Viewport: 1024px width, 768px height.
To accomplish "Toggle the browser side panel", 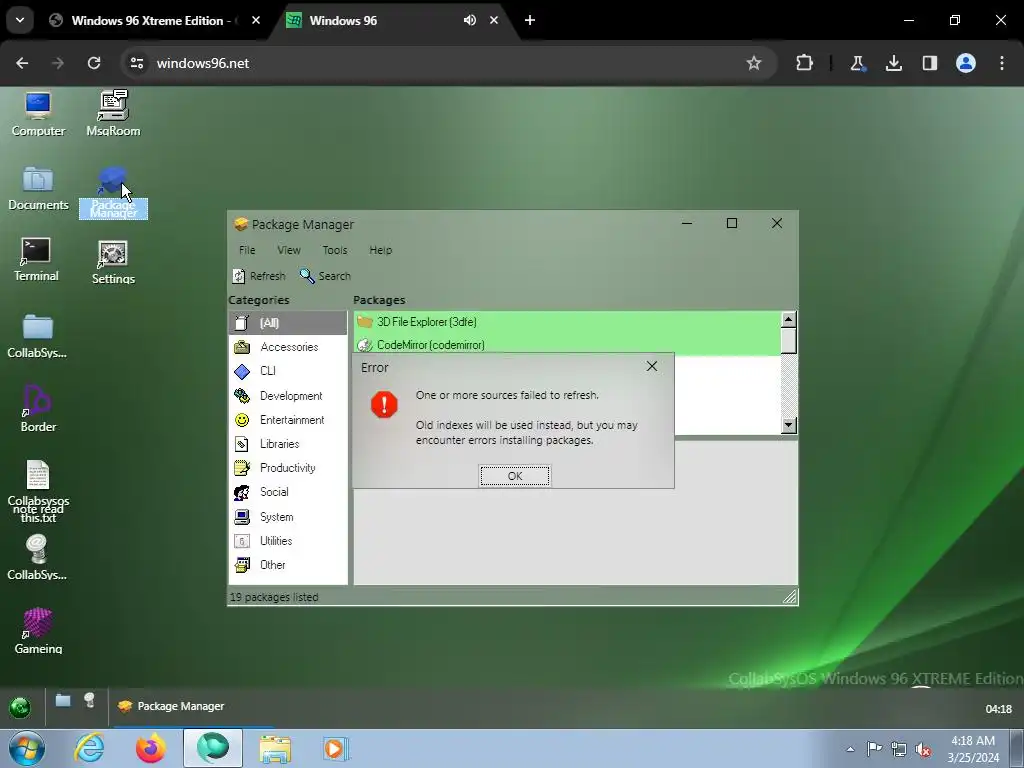I will pos(929,63).
